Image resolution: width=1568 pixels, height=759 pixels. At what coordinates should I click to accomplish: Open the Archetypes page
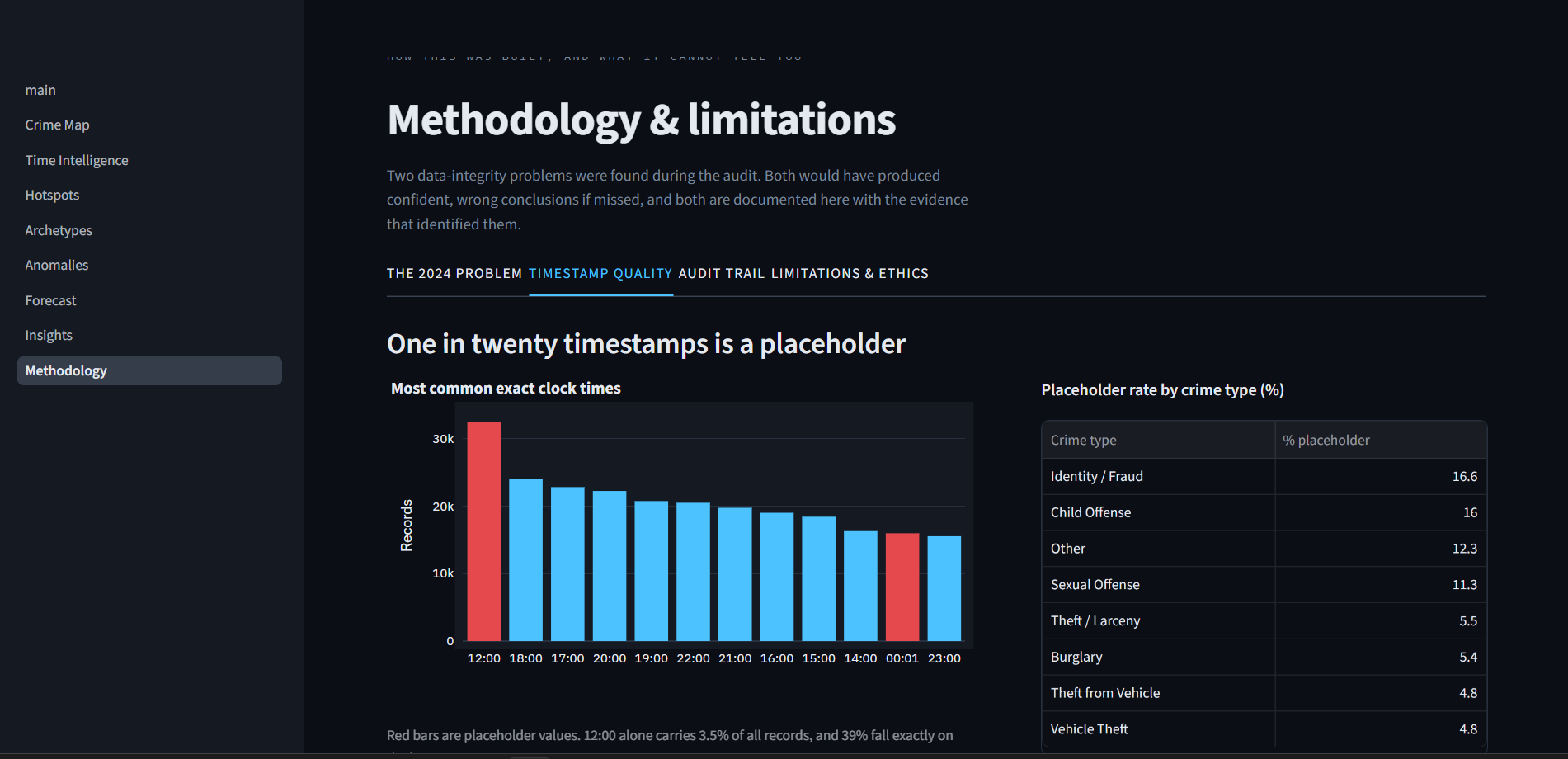[59, 230]
